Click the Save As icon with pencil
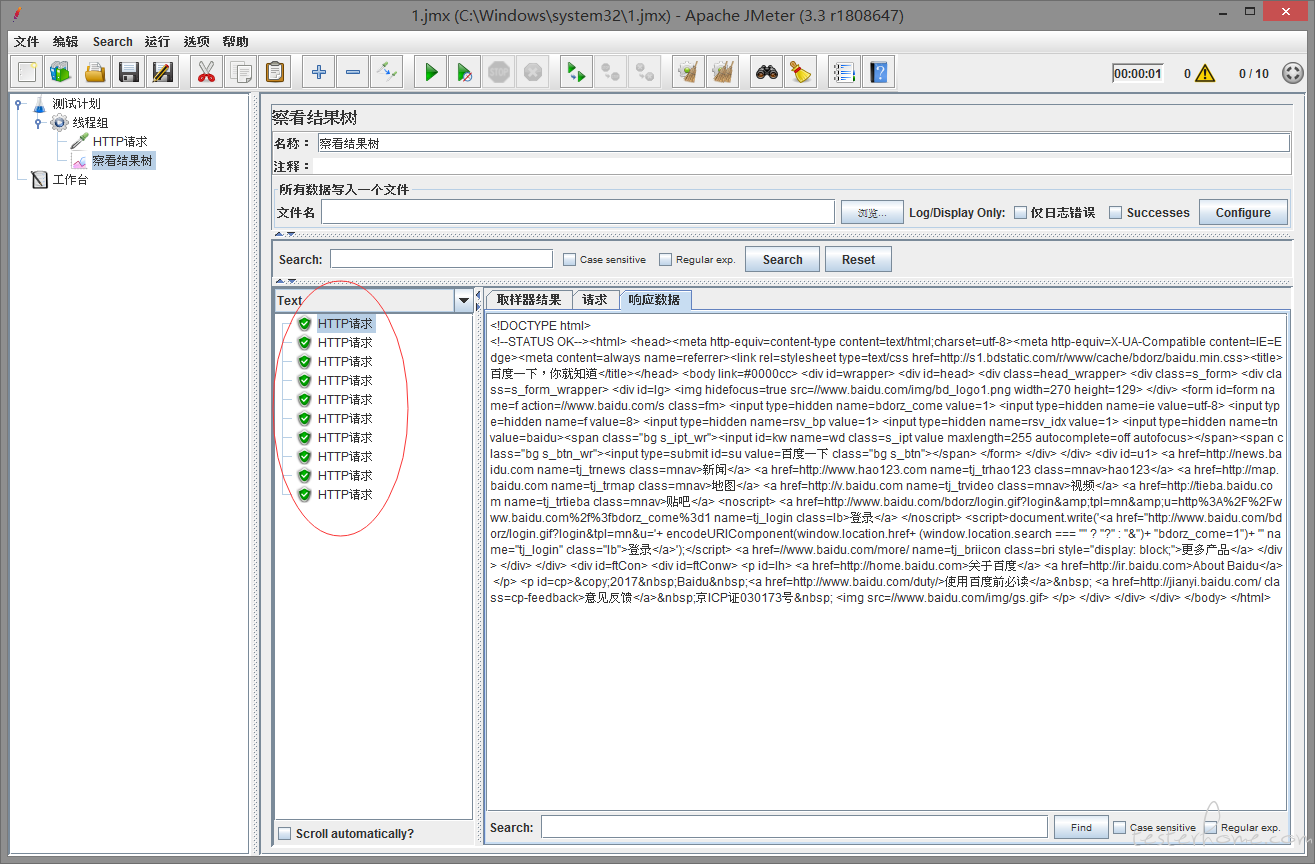The image size is (1315, 864). pyautogui.click(x=162, y=72)
